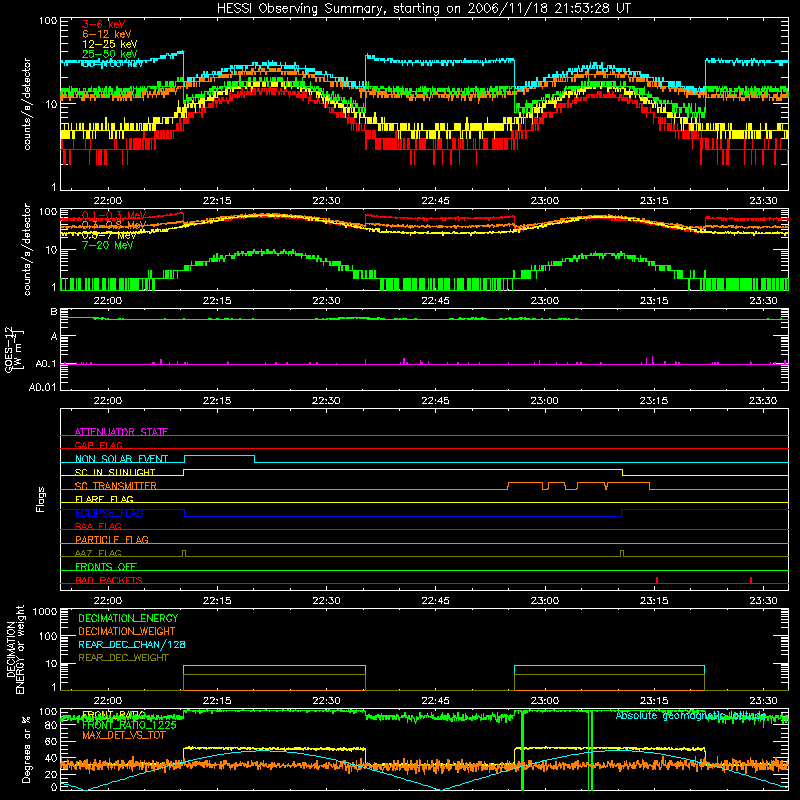Click the A0.01 level label on GOES axis
Viewport: 800px width, 800px height.
[x=43, y=387]
